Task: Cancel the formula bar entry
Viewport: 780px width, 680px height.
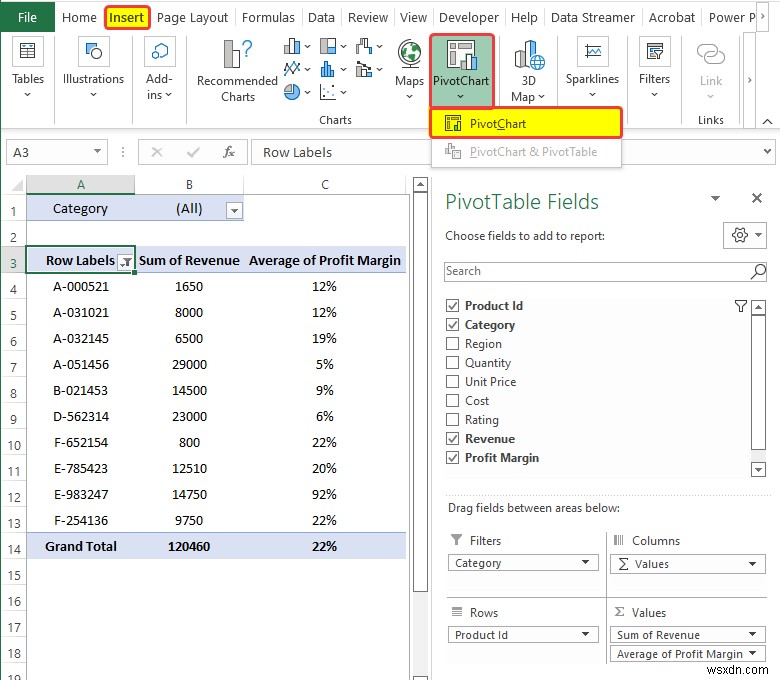Action: point(157,152)
